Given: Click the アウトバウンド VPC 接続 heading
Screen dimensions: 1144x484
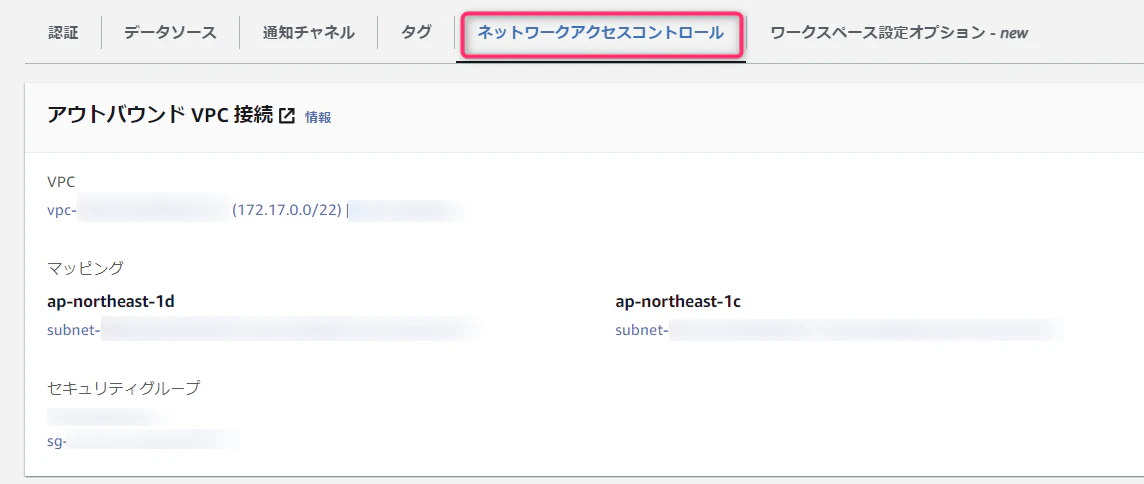Looking at the screenshot, I should click(x=161, y=115).
